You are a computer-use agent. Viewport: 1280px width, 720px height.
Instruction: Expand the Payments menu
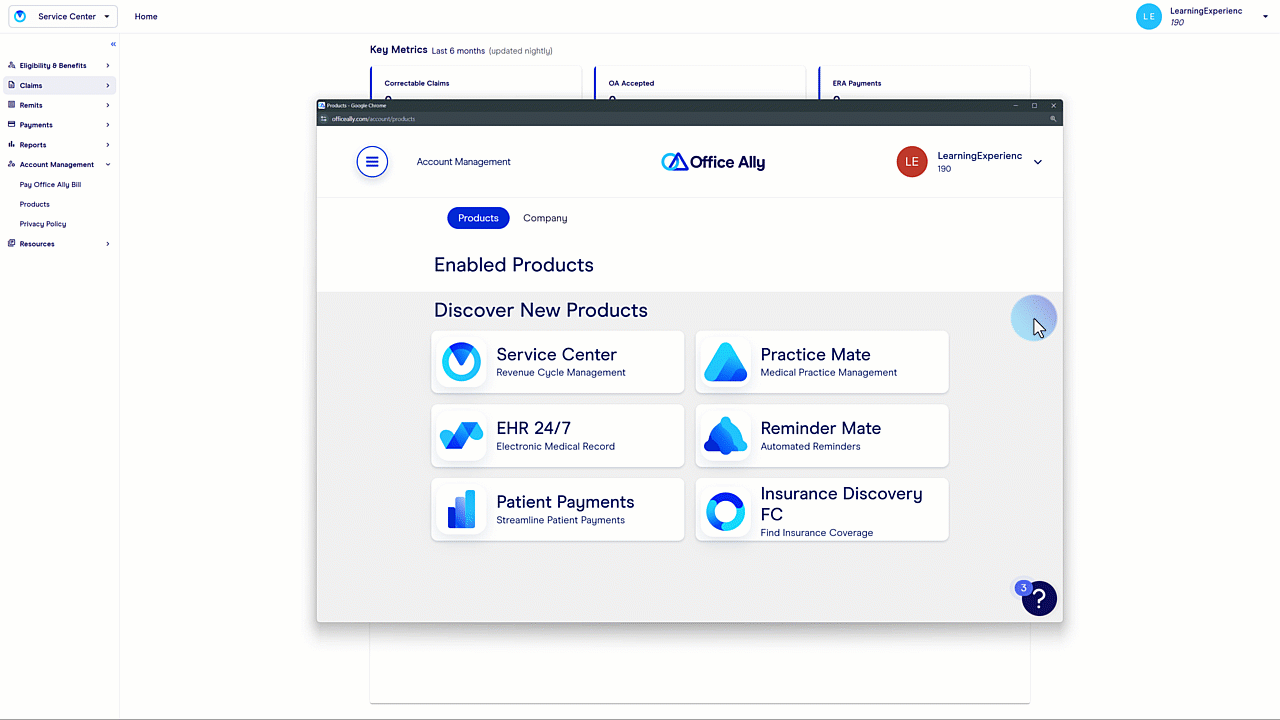click(108, 125)
